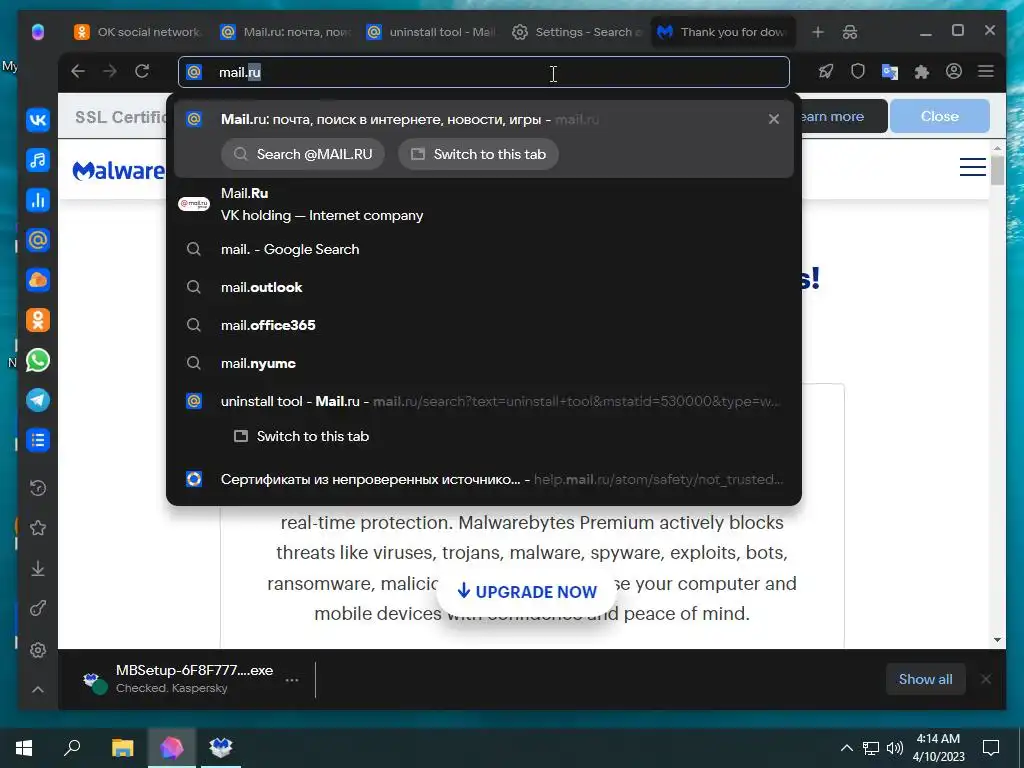Select Thank you for downloading tab
Image resolution: width=1024 pixels, height=768 pixels.
[x=723, y=32]
